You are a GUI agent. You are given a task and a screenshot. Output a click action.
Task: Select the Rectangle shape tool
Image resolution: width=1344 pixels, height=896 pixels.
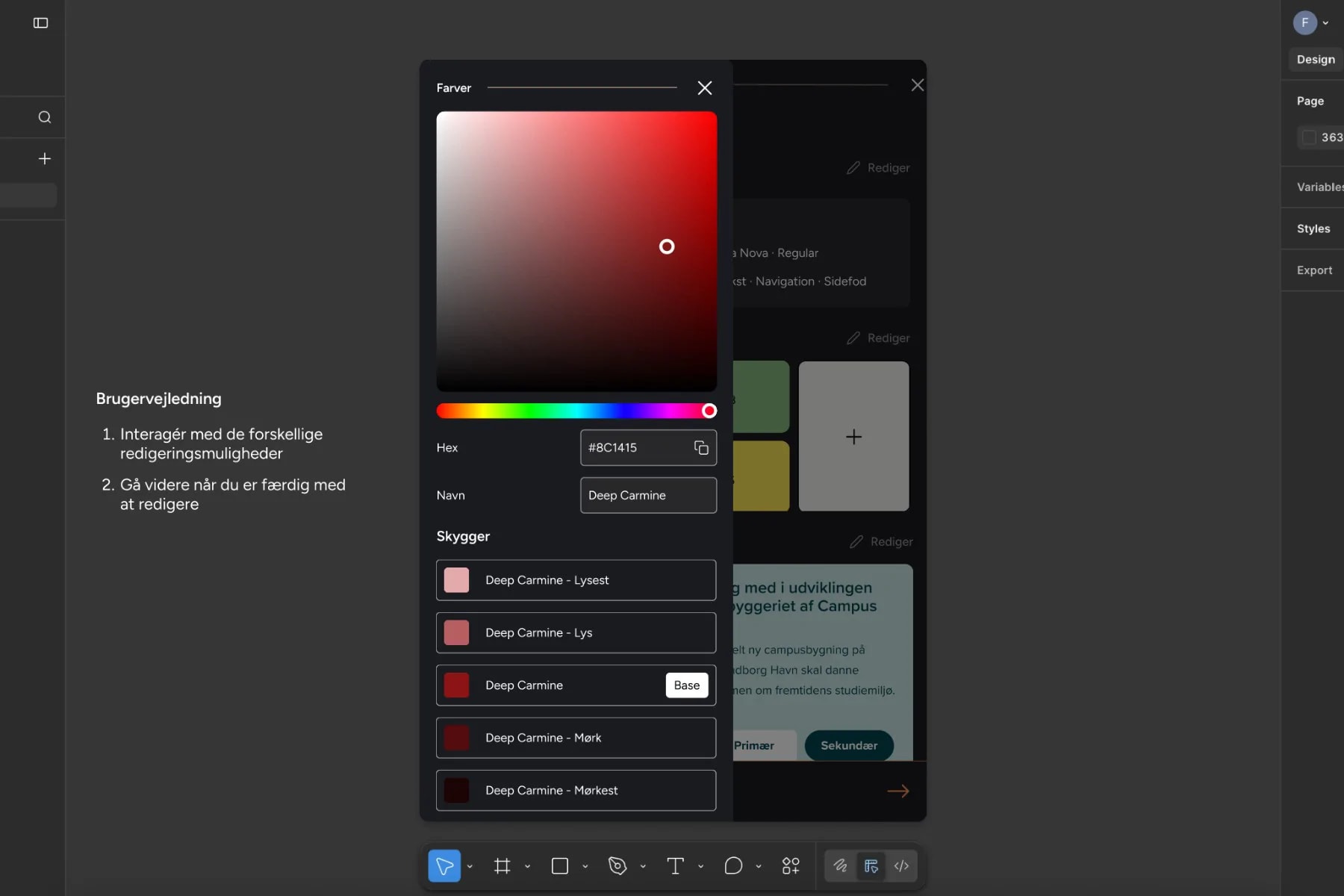click(x=560, y=866)
